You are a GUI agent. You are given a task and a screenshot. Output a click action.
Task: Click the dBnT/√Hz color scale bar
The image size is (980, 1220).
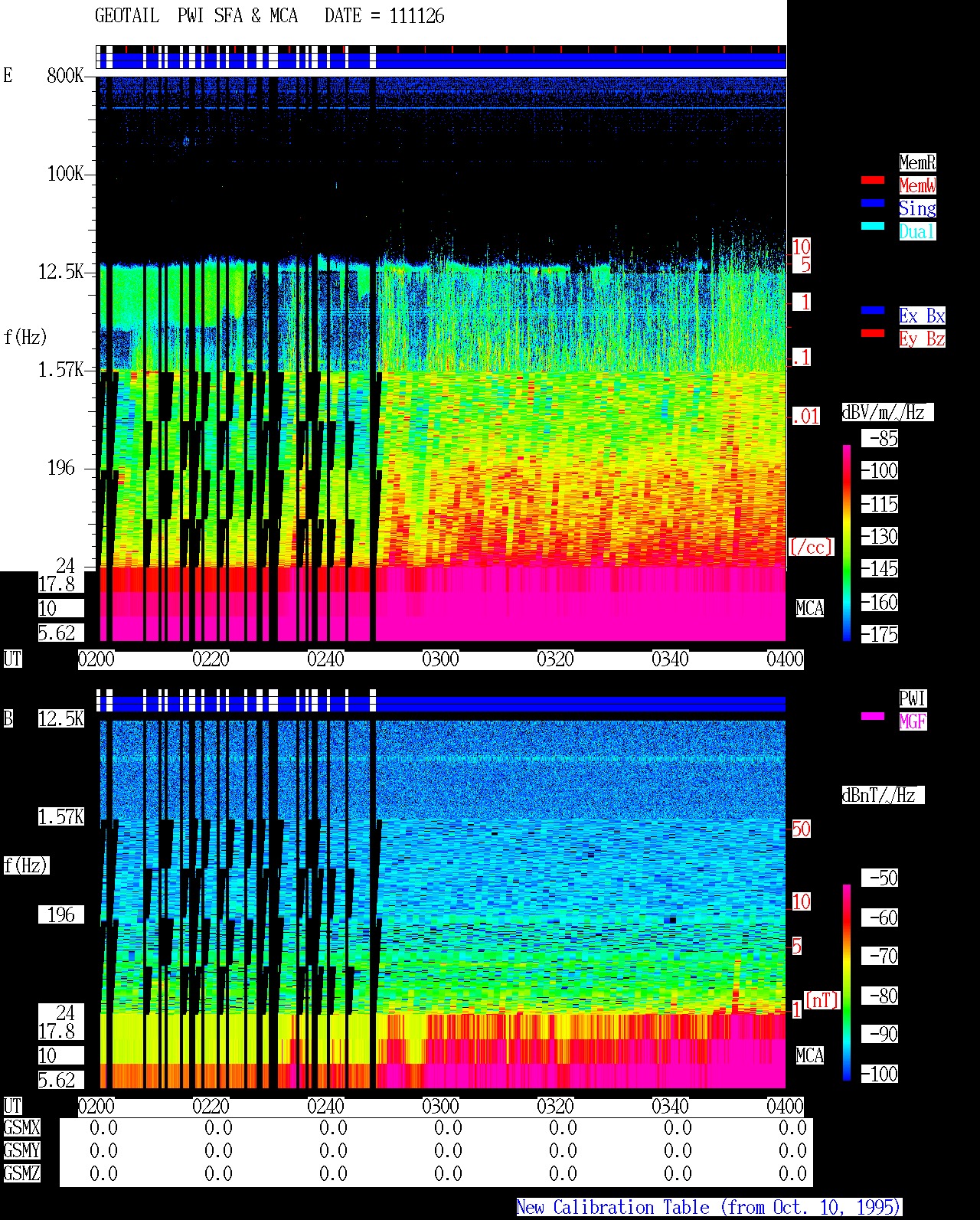[847, 983]
